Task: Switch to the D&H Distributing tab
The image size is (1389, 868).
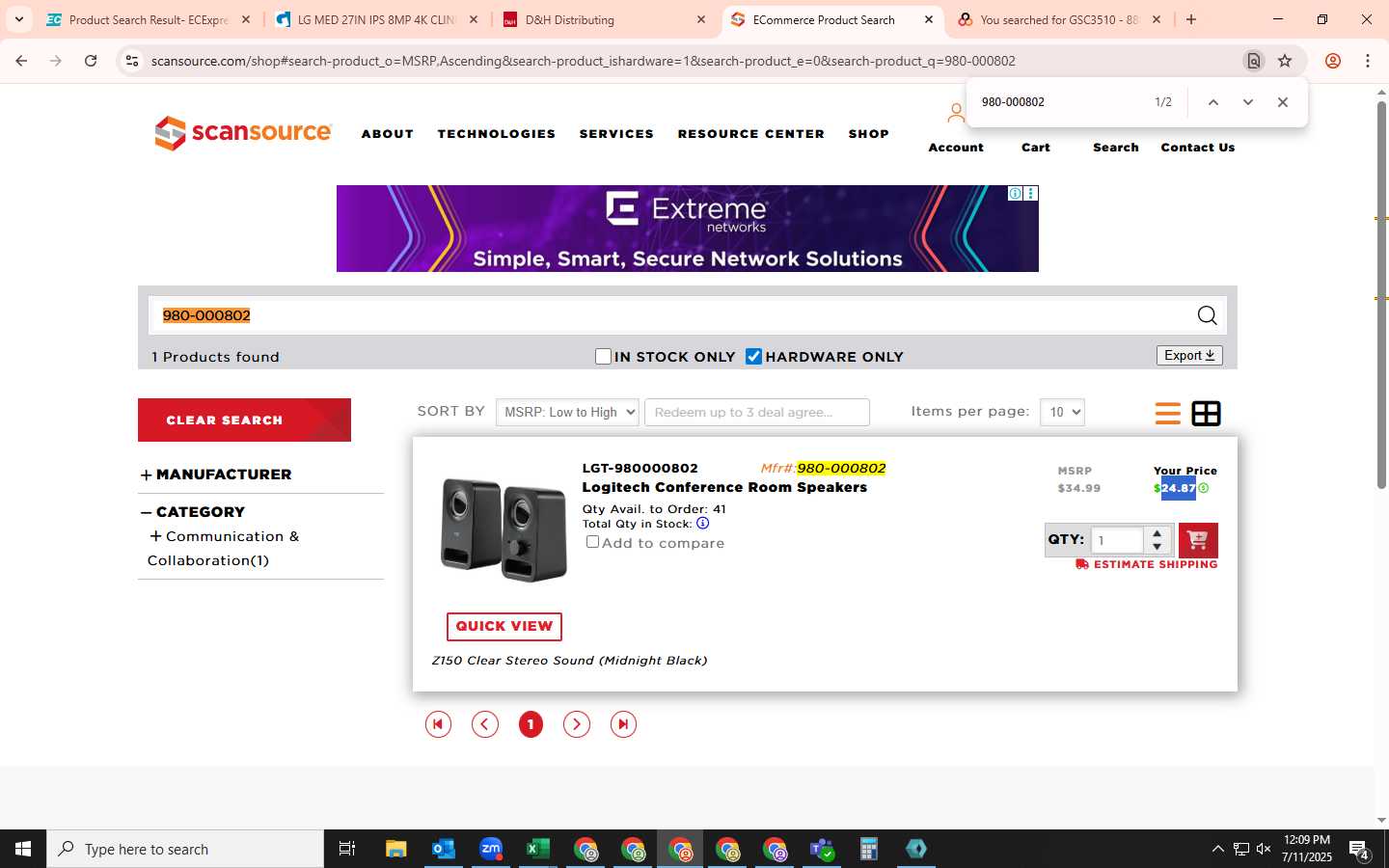Action: pyautogui.click(x=605, y=19)
